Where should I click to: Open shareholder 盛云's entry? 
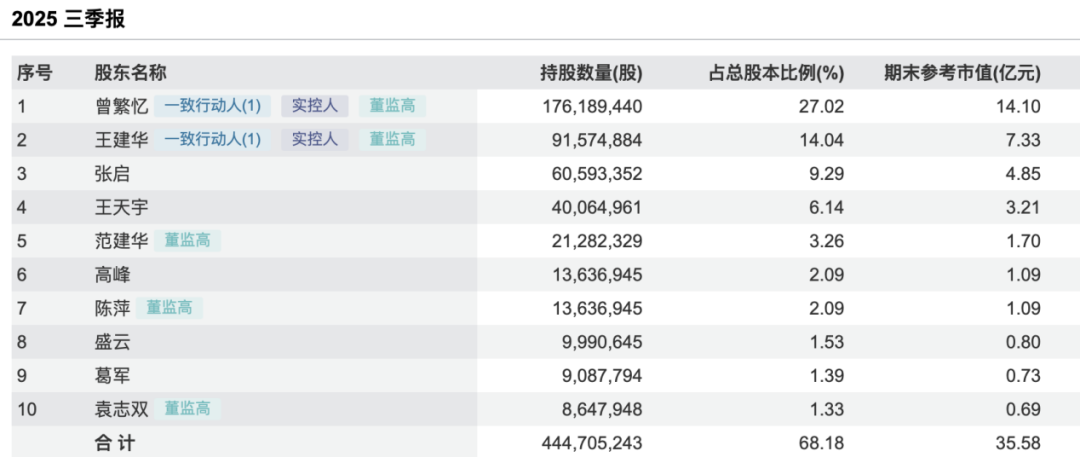(112, 342)
